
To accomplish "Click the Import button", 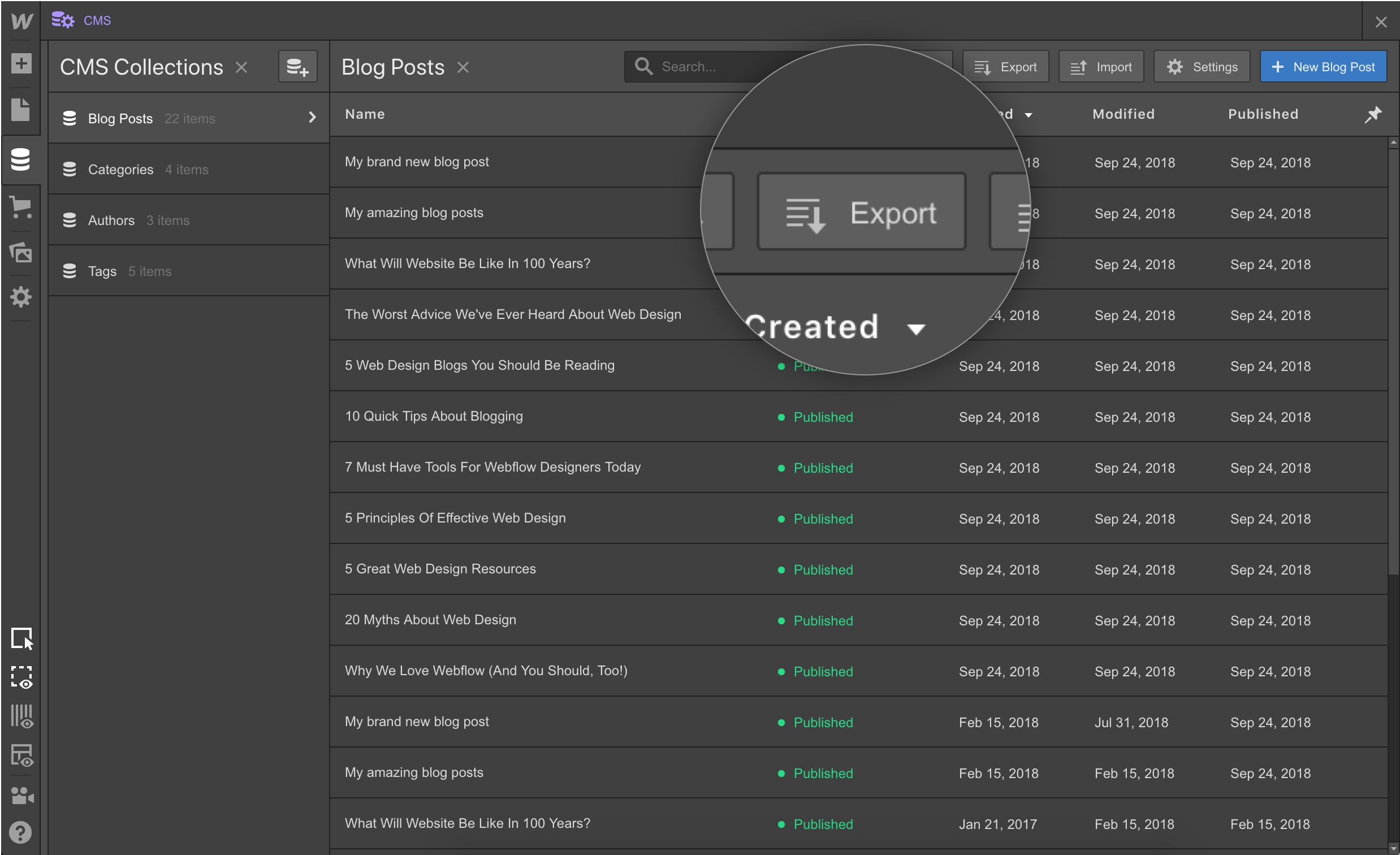I will point(1100,67).
